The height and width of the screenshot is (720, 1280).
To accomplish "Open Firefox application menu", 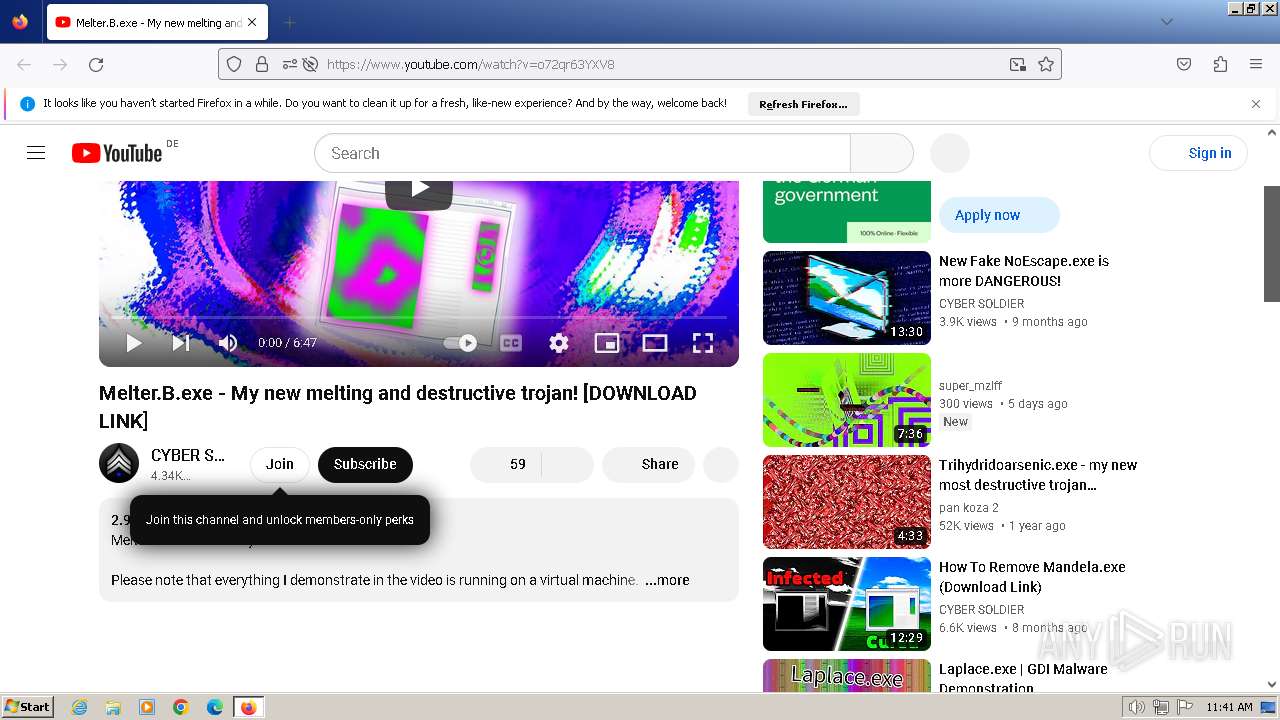I will (1256, 64).
